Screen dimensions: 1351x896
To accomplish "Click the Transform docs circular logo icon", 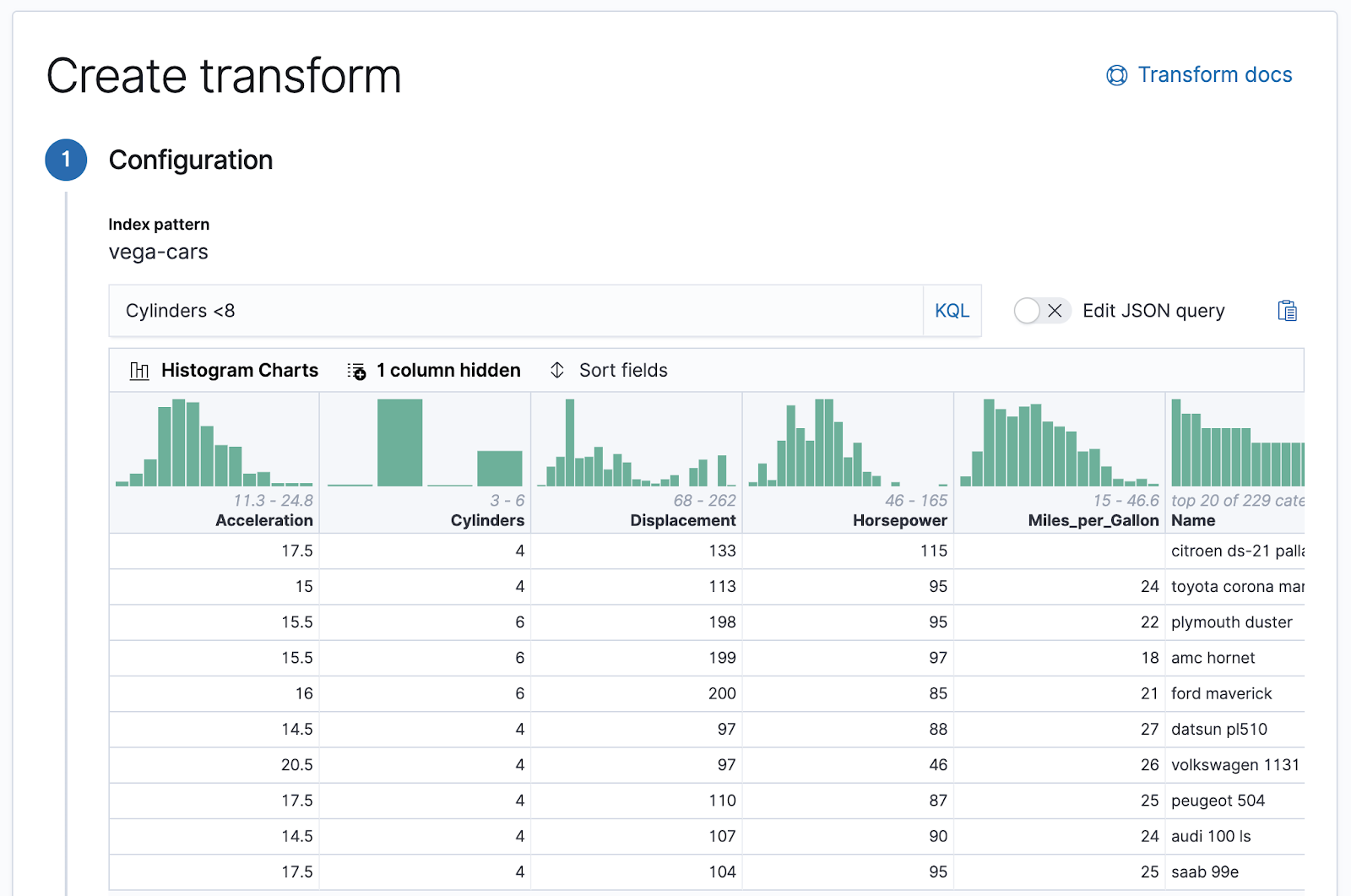I will tap(1115, 74).
